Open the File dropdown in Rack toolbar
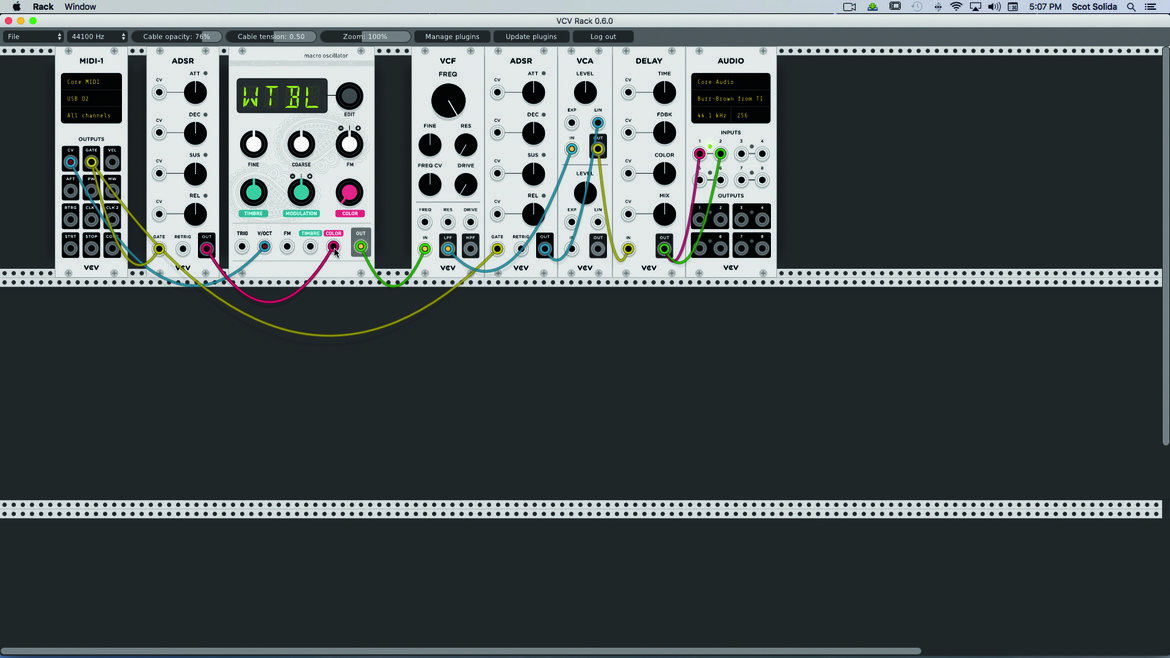Screen dimensions: 1170x658 34,37
